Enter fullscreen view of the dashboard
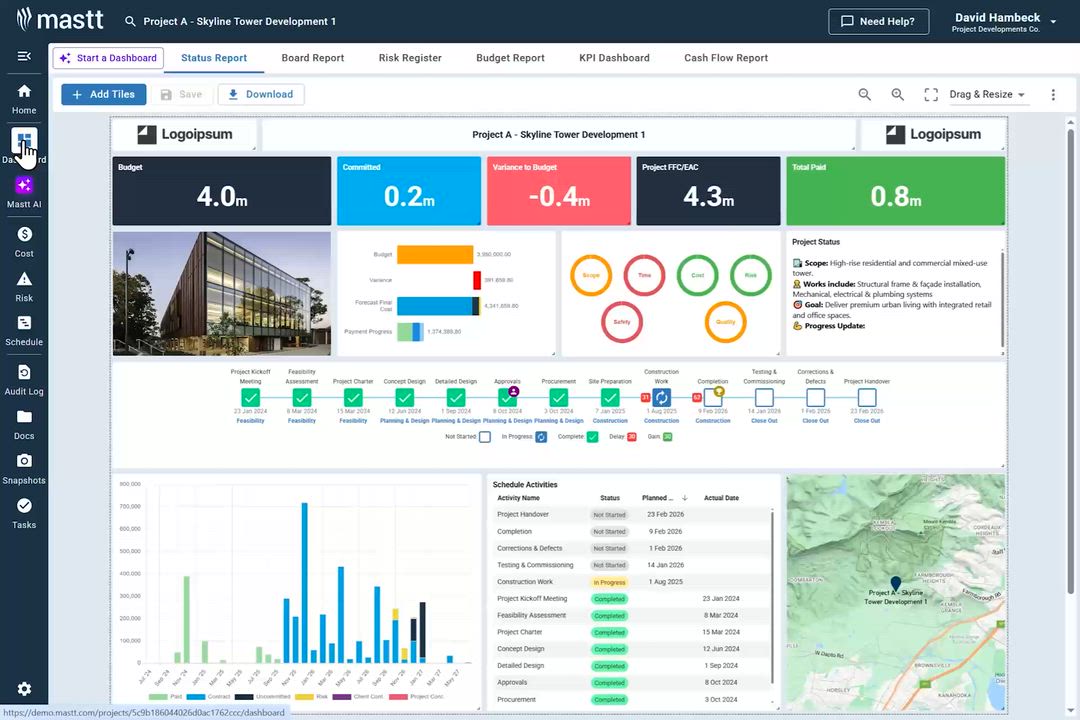The height and width of the screenshot is (720, 1080). coord(929,94)
